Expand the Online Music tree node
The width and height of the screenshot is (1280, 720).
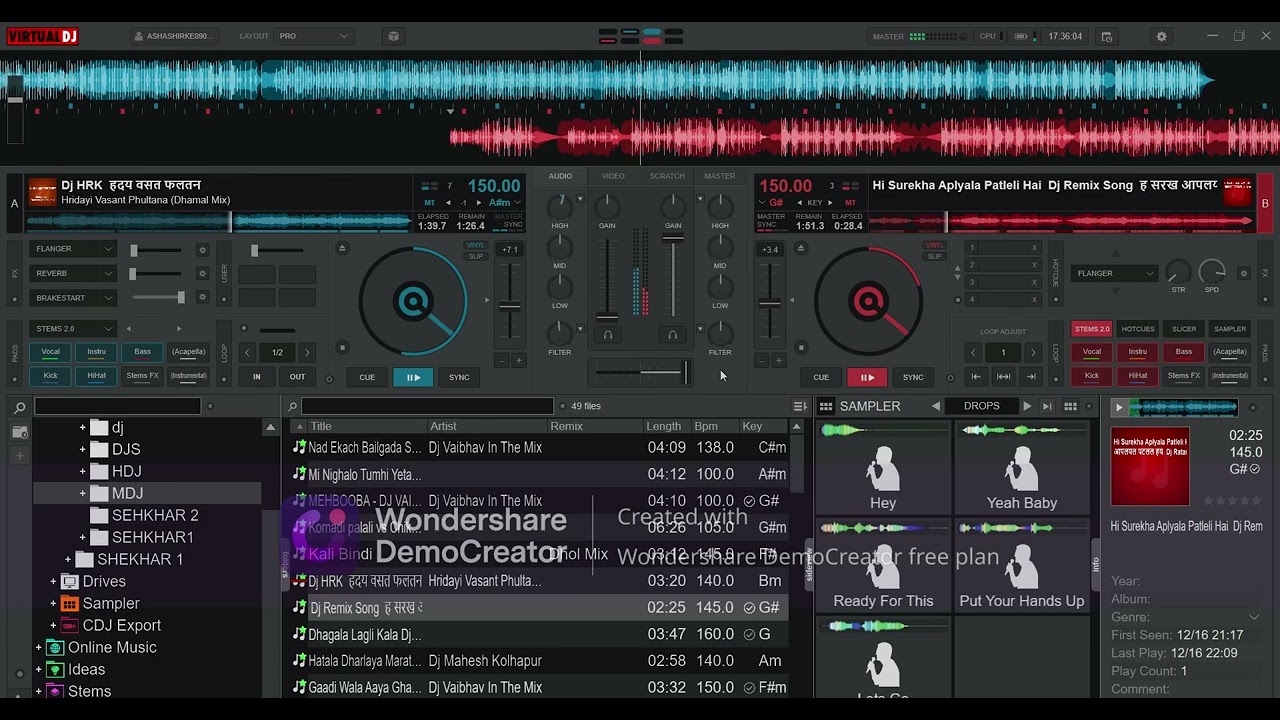click(x=39, y=647)
